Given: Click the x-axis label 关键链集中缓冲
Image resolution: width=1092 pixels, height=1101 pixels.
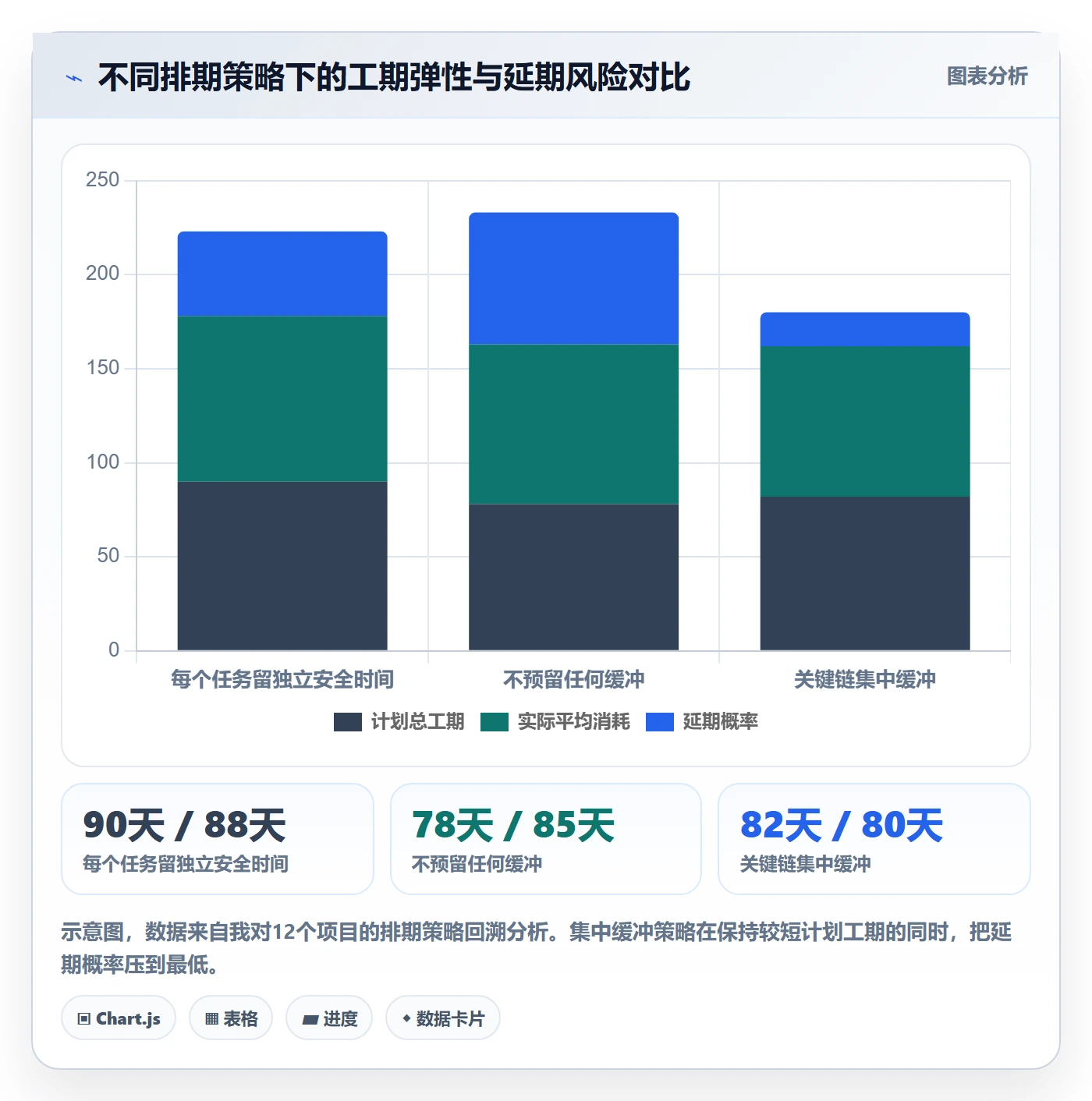Looking at the screenshot, I should [865, 679].
